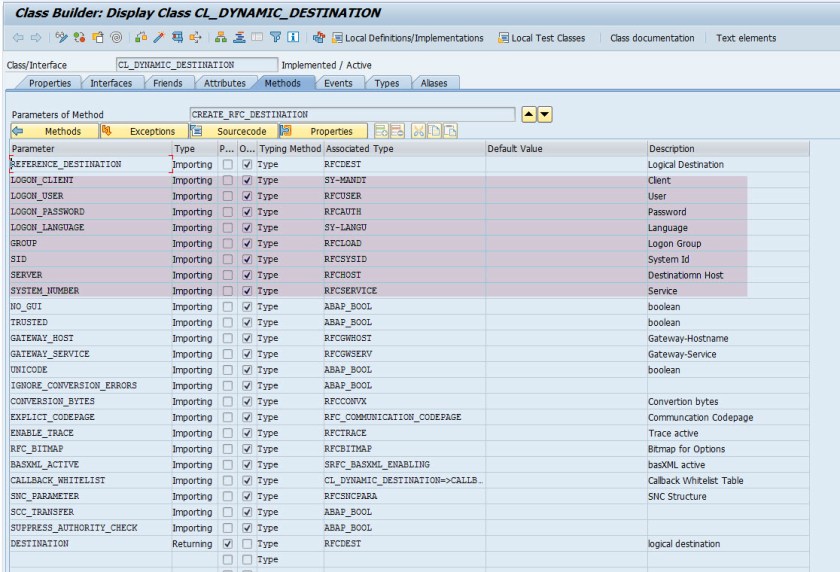Viewport: 840px width, 572px height.
Task: Click the activate magic wand icon
Action: pos(158,38)
